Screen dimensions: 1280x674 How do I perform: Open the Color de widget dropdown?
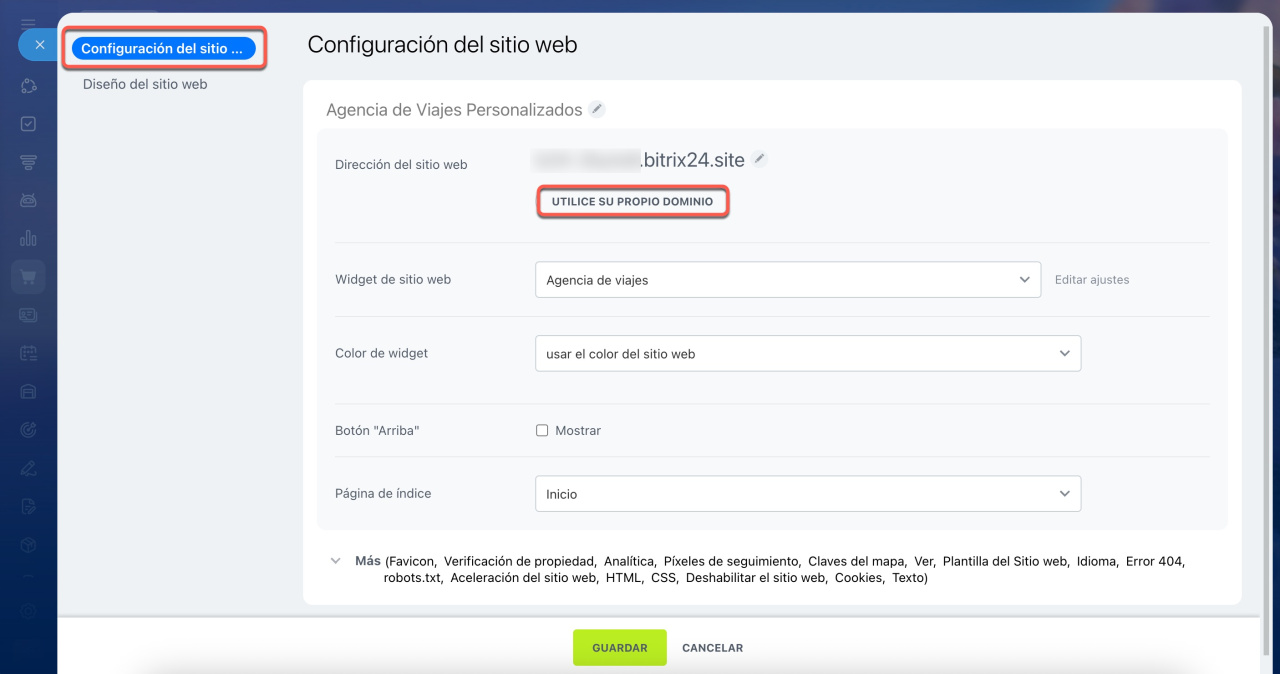point(808,354)
